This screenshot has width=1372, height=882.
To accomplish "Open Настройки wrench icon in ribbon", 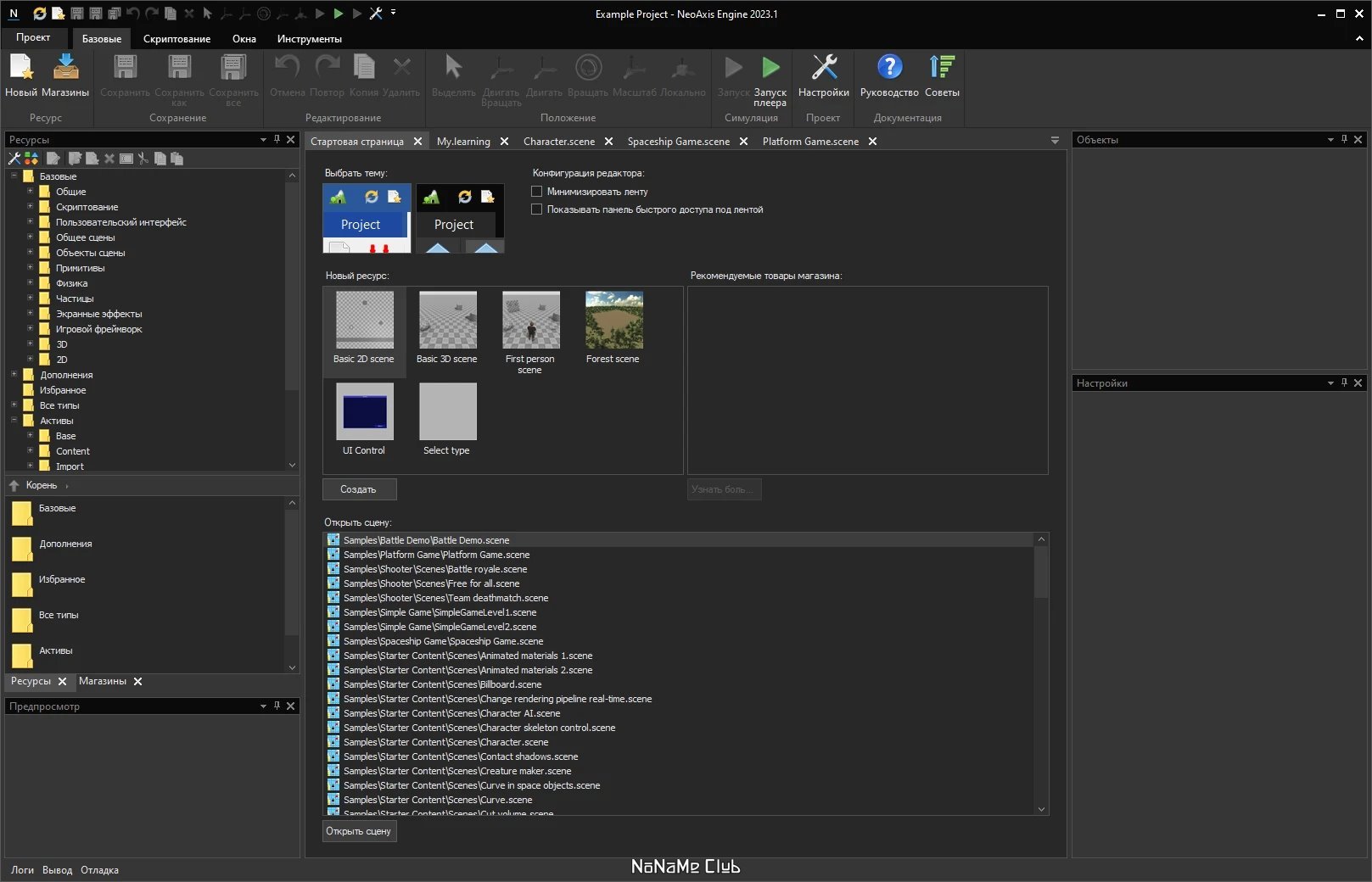I will click(823, 68).
